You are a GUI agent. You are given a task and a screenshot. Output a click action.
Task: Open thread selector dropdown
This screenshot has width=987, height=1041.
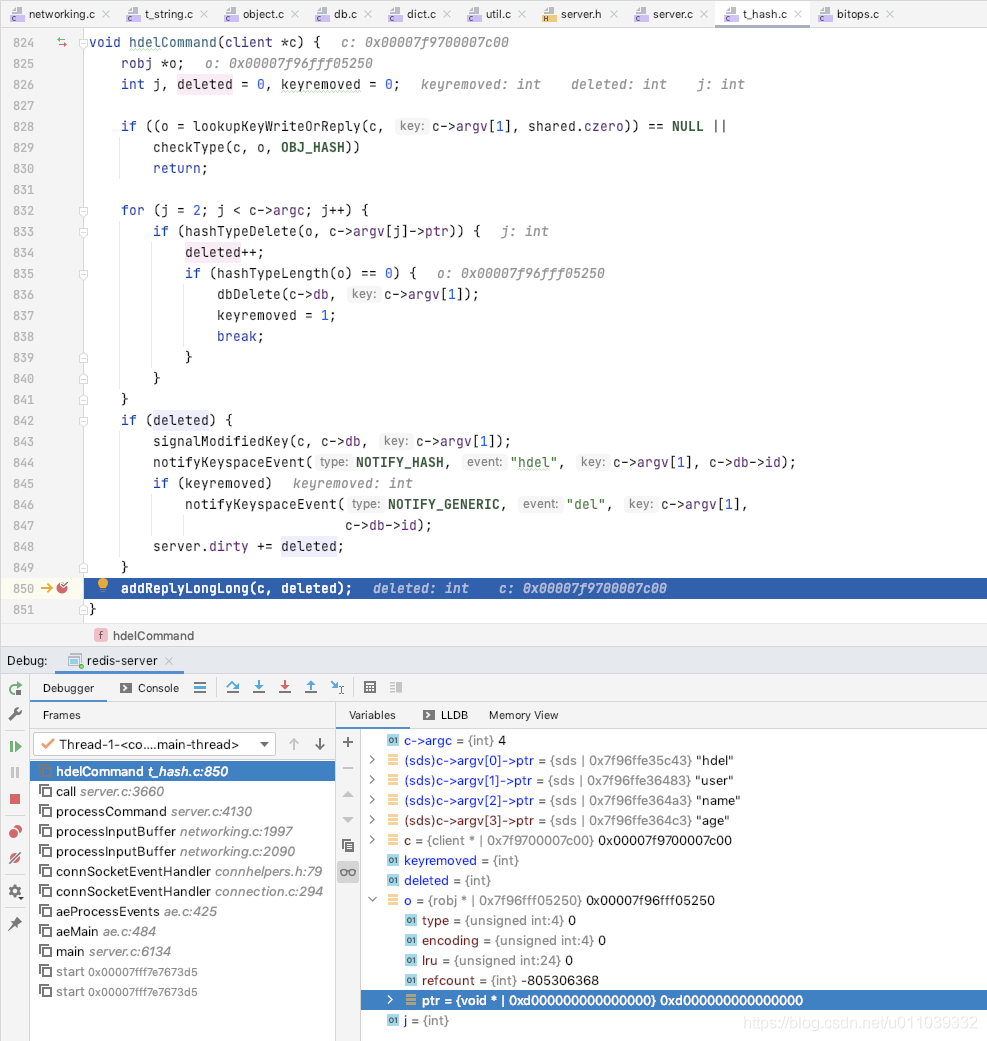tap(153, 744)
